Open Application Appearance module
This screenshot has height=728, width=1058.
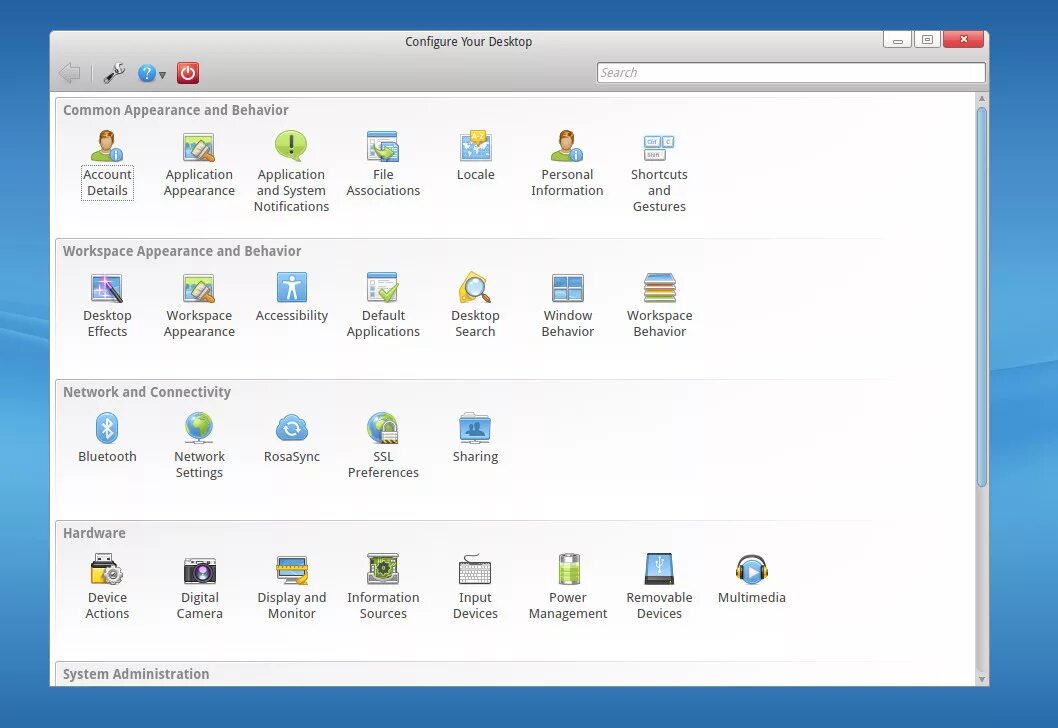tap(199, 165)
